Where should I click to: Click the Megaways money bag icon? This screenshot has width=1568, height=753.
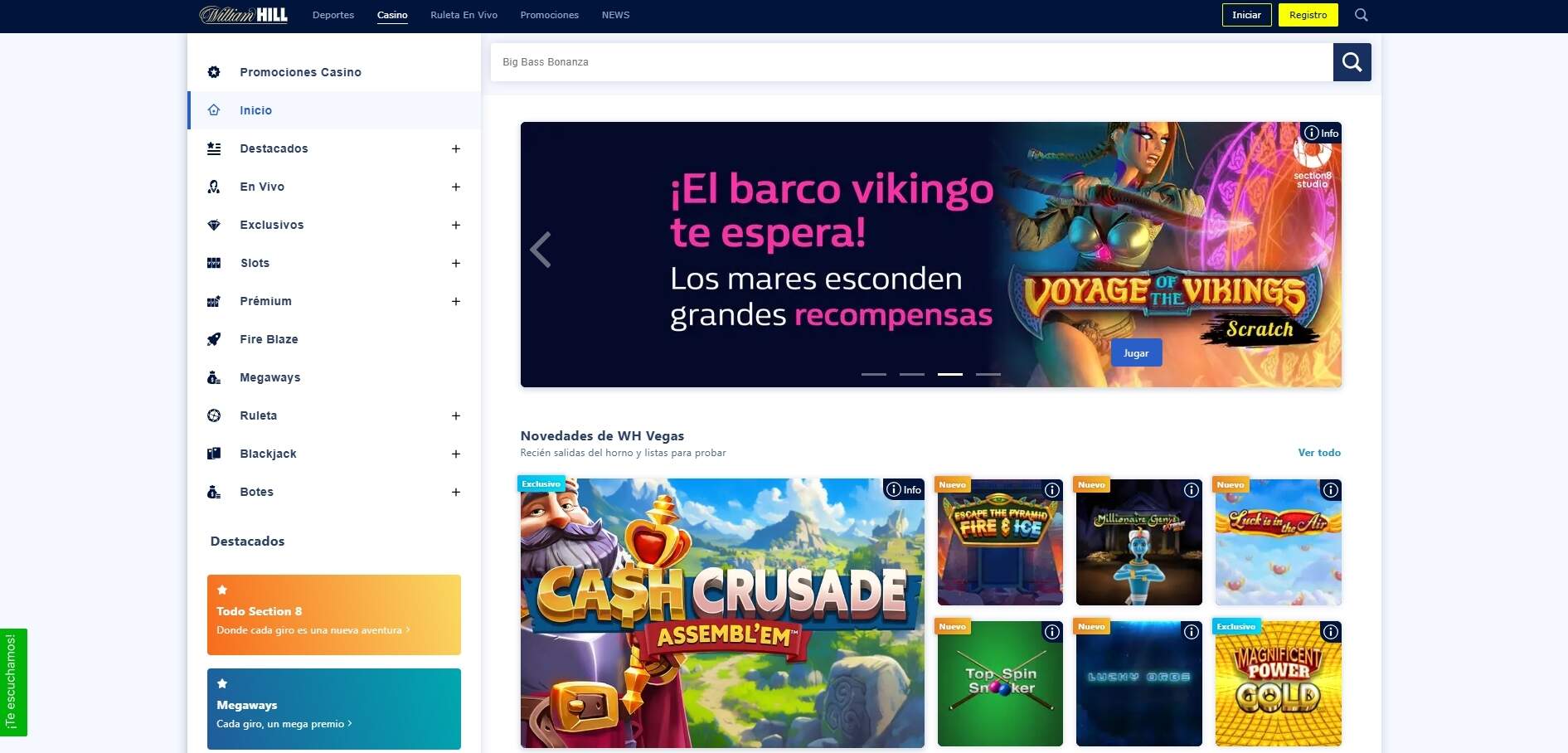tap(214, 377)
